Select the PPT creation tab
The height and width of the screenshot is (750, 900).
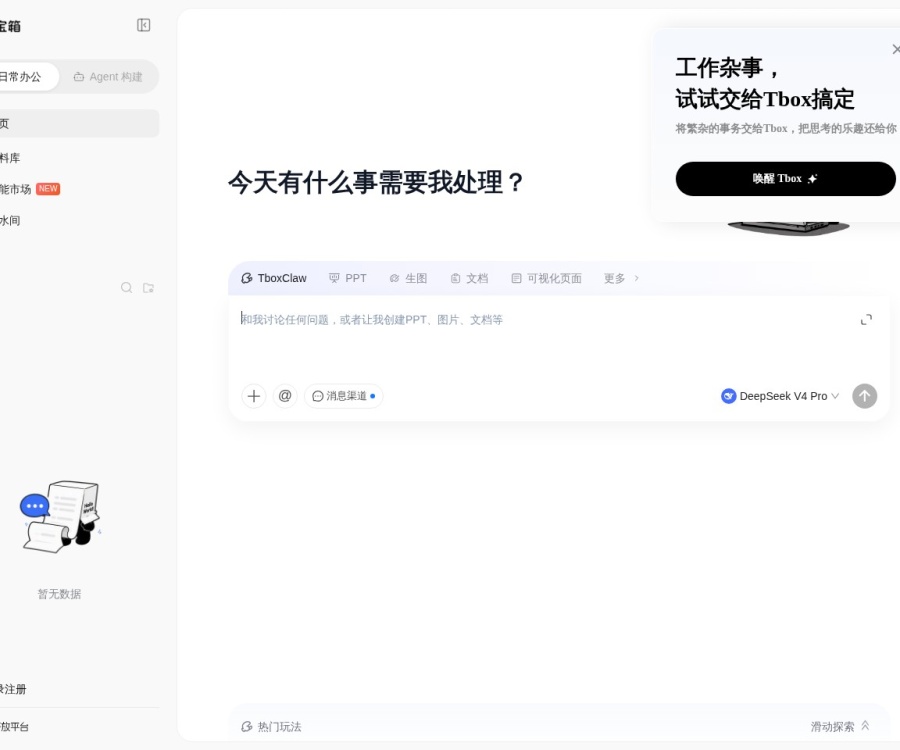pyautogui.click(x=347, y=278)
